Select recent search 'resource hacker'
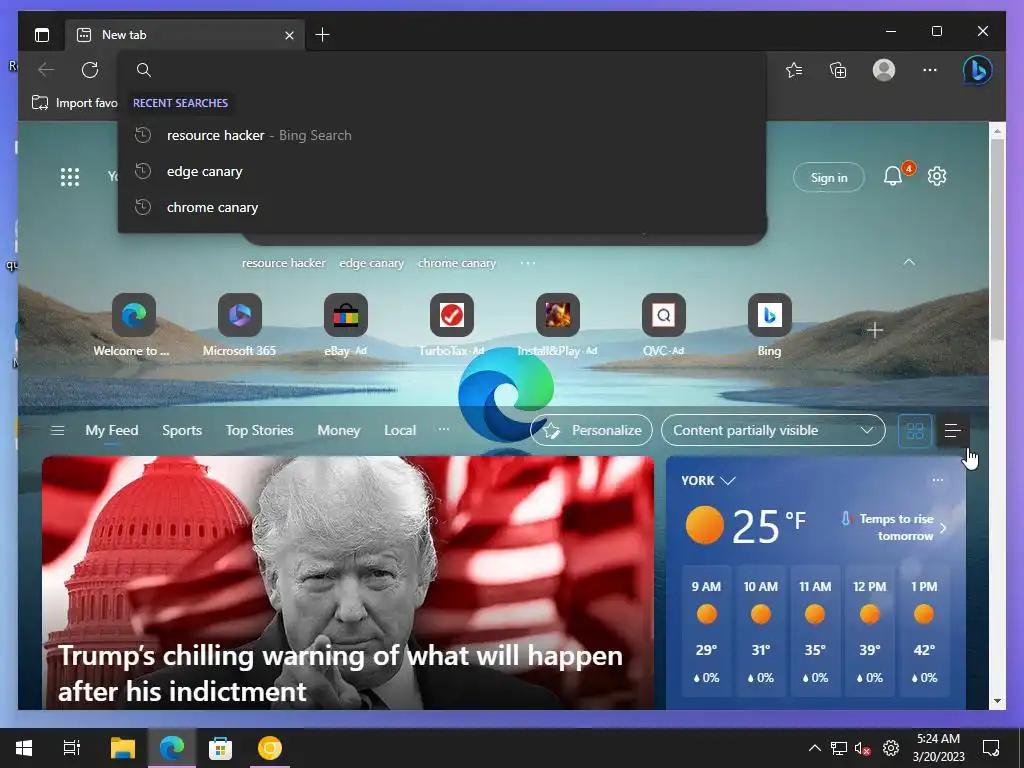 point(442,135)
